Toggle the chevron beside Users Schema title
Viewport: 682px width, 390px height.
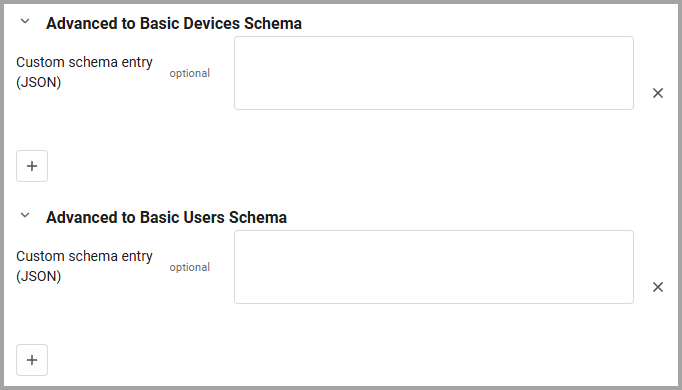click(x=25, y=215)
